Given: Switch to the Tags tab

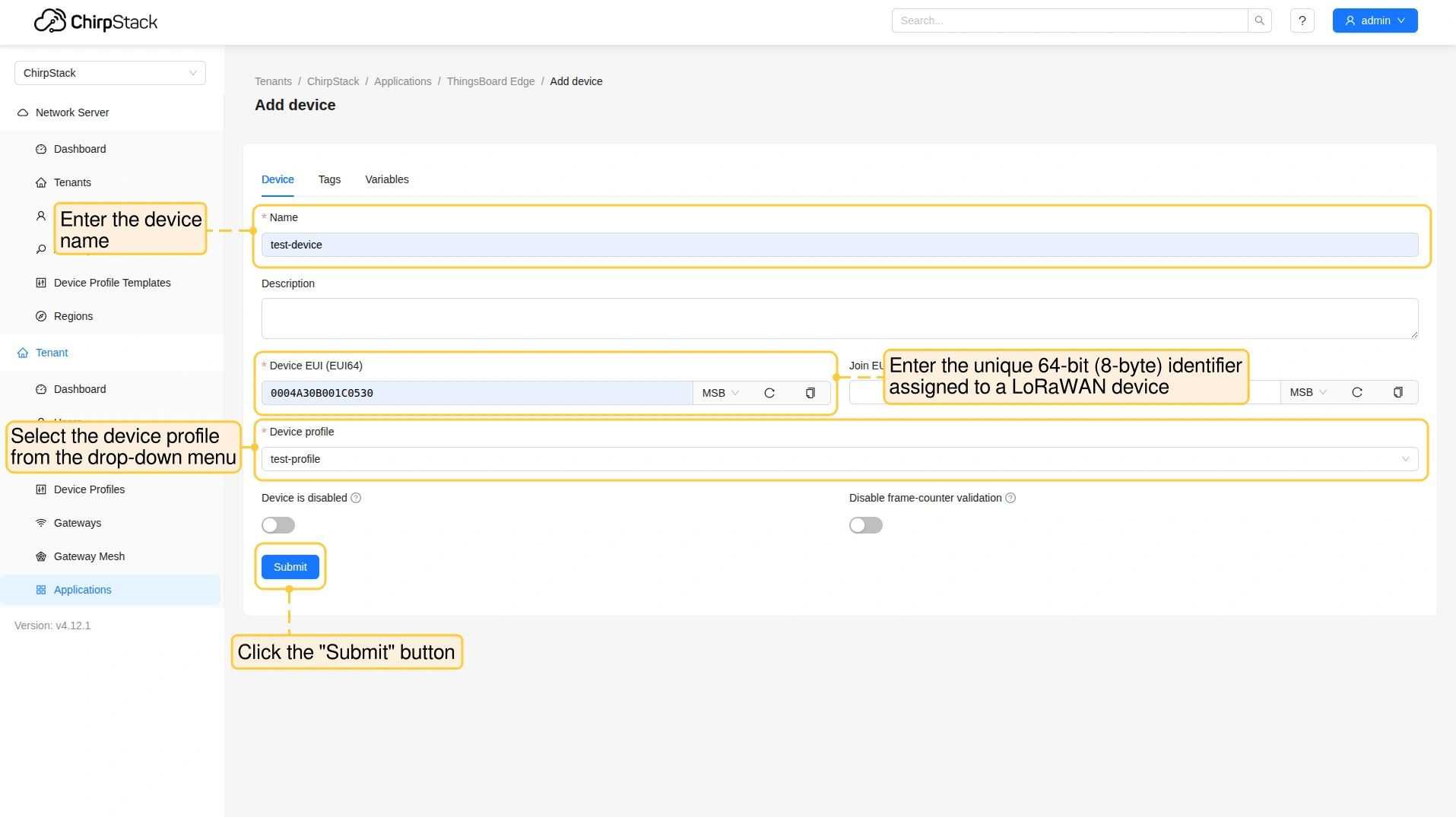Looking at the screenshot, I should pyautogui.click(x=329, y=179).
